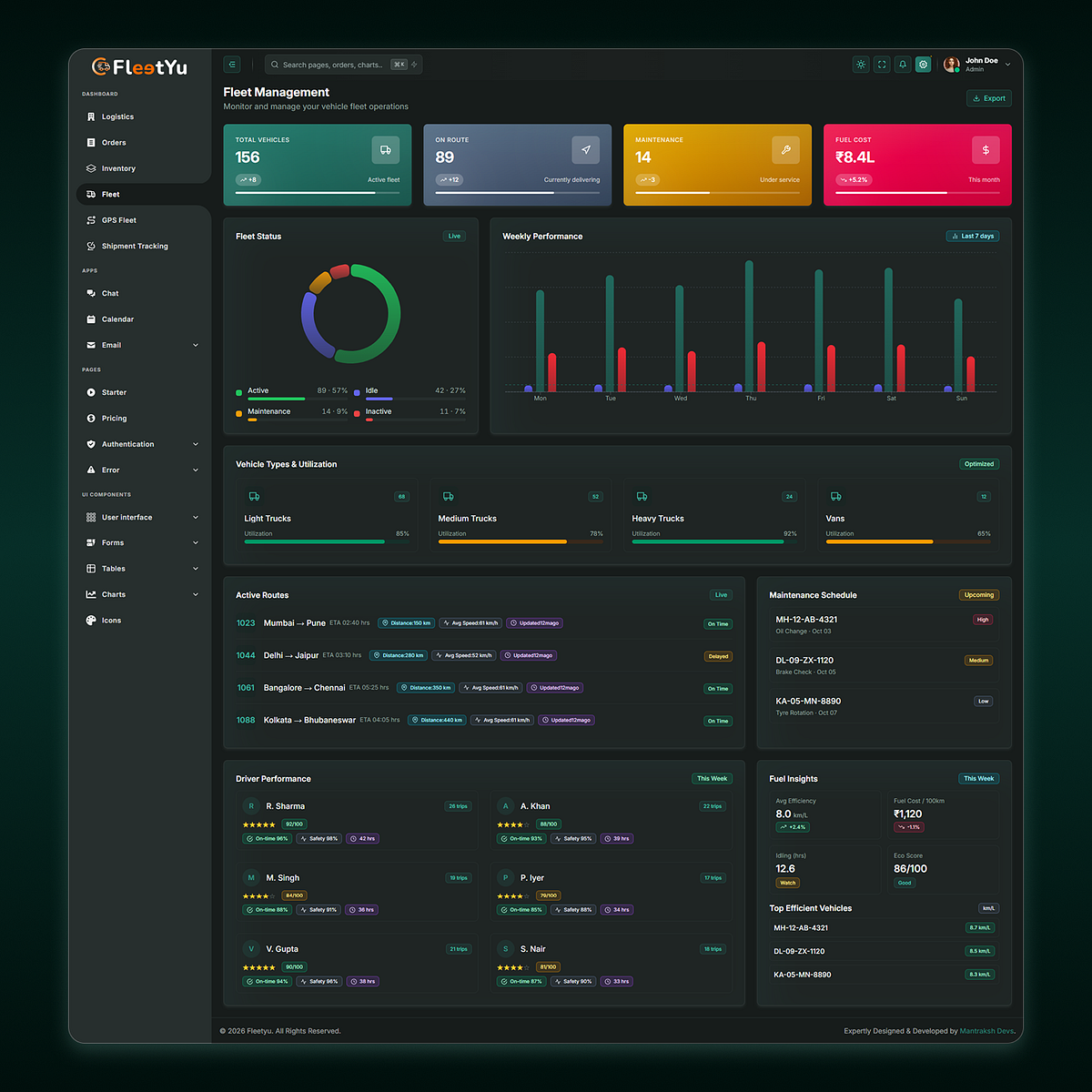Expand the Charts submenu chevron

196,595
